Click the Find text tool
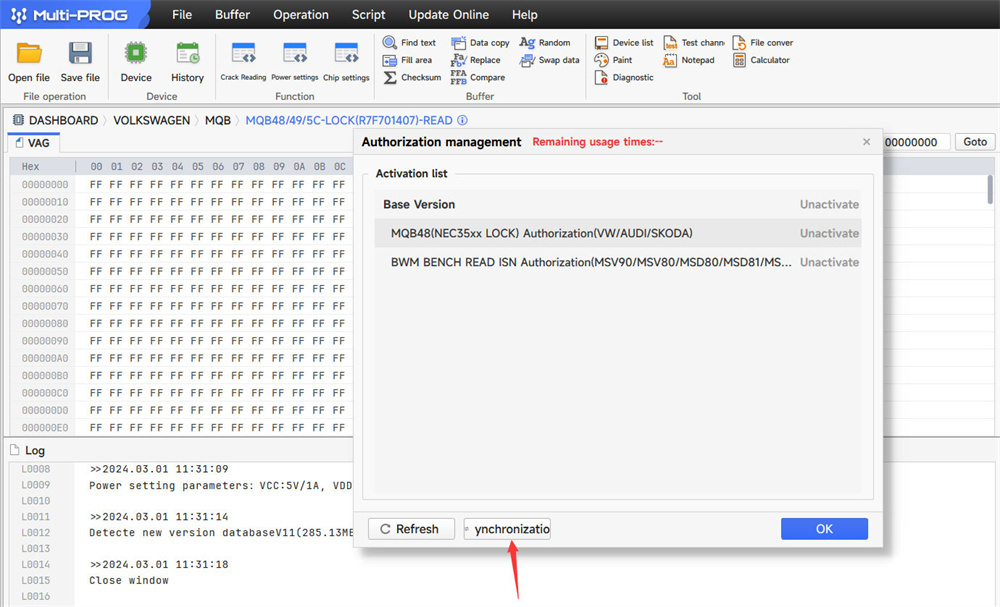Screen dimensions: 1000x607 pos(409,43)
